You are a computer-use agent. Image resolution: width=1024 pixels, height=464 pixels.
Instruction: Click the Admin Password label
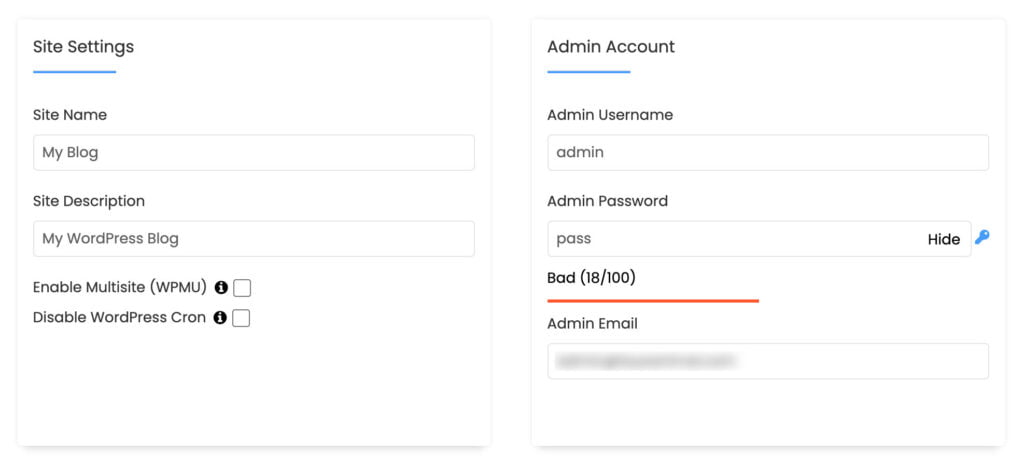[x=607, y=201]
